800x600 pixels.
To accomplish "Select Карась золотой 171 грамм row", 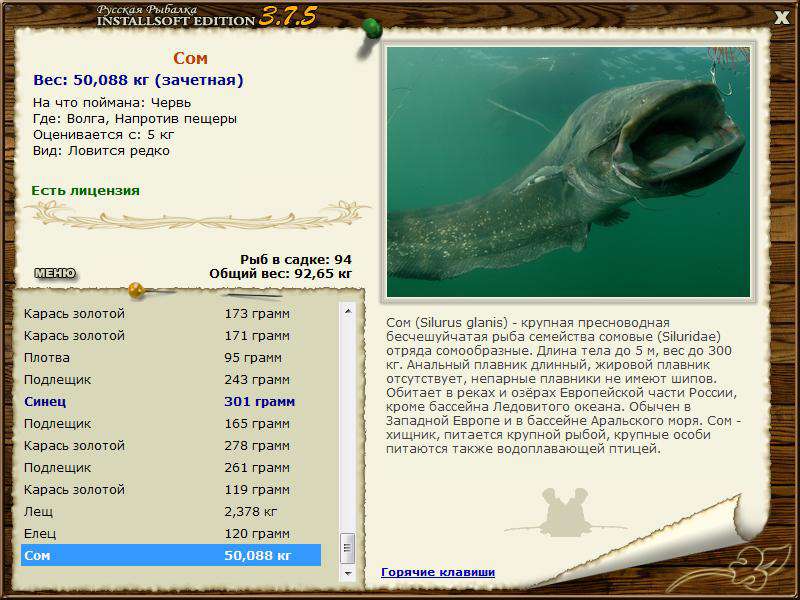I will 171,335.
